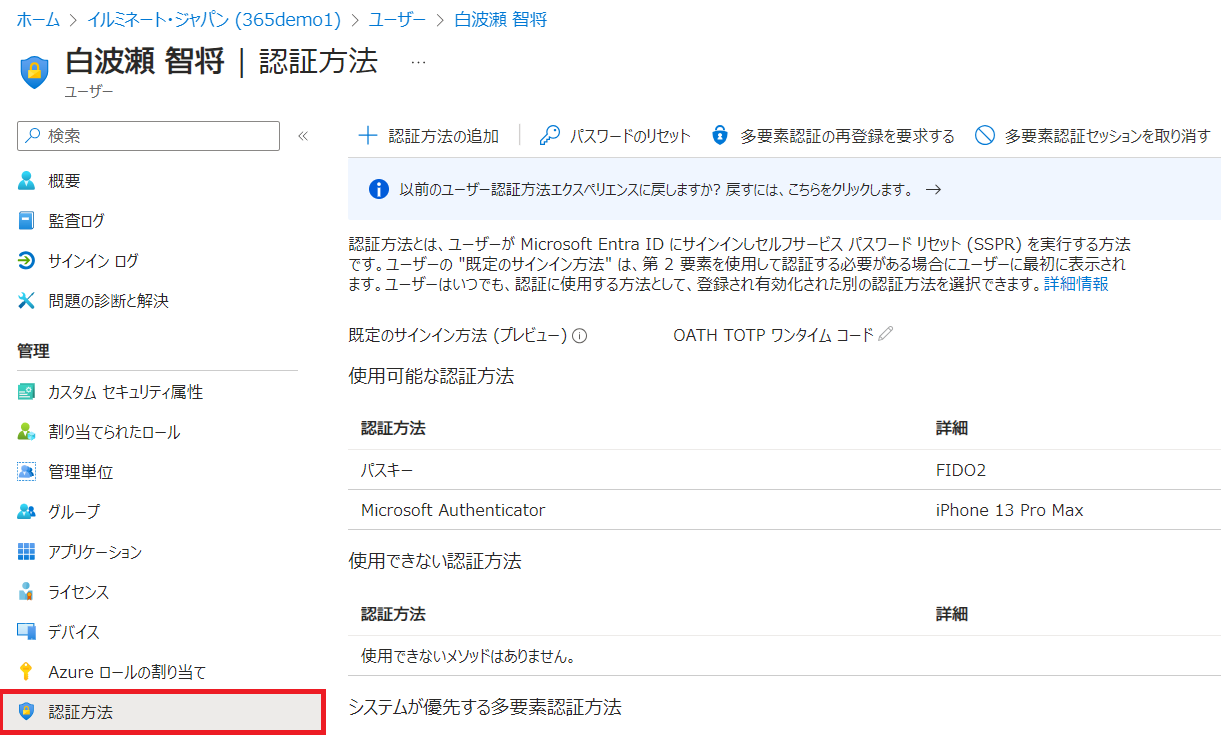Select the パスキー table row
This screenshot has width=1221, height=743.
(784, 469)
